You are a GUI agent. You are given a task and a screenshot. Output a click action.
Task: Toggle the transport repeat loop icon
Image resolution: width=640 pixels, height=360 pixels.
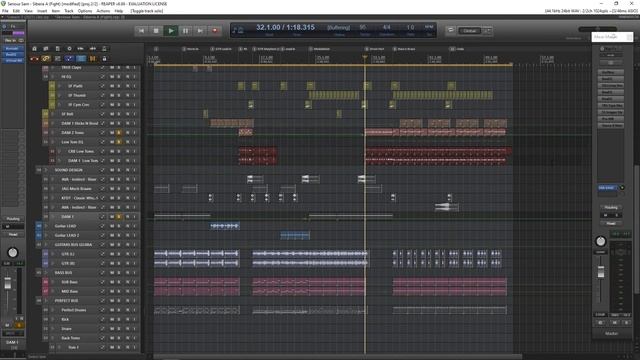(x=451, y=30)
